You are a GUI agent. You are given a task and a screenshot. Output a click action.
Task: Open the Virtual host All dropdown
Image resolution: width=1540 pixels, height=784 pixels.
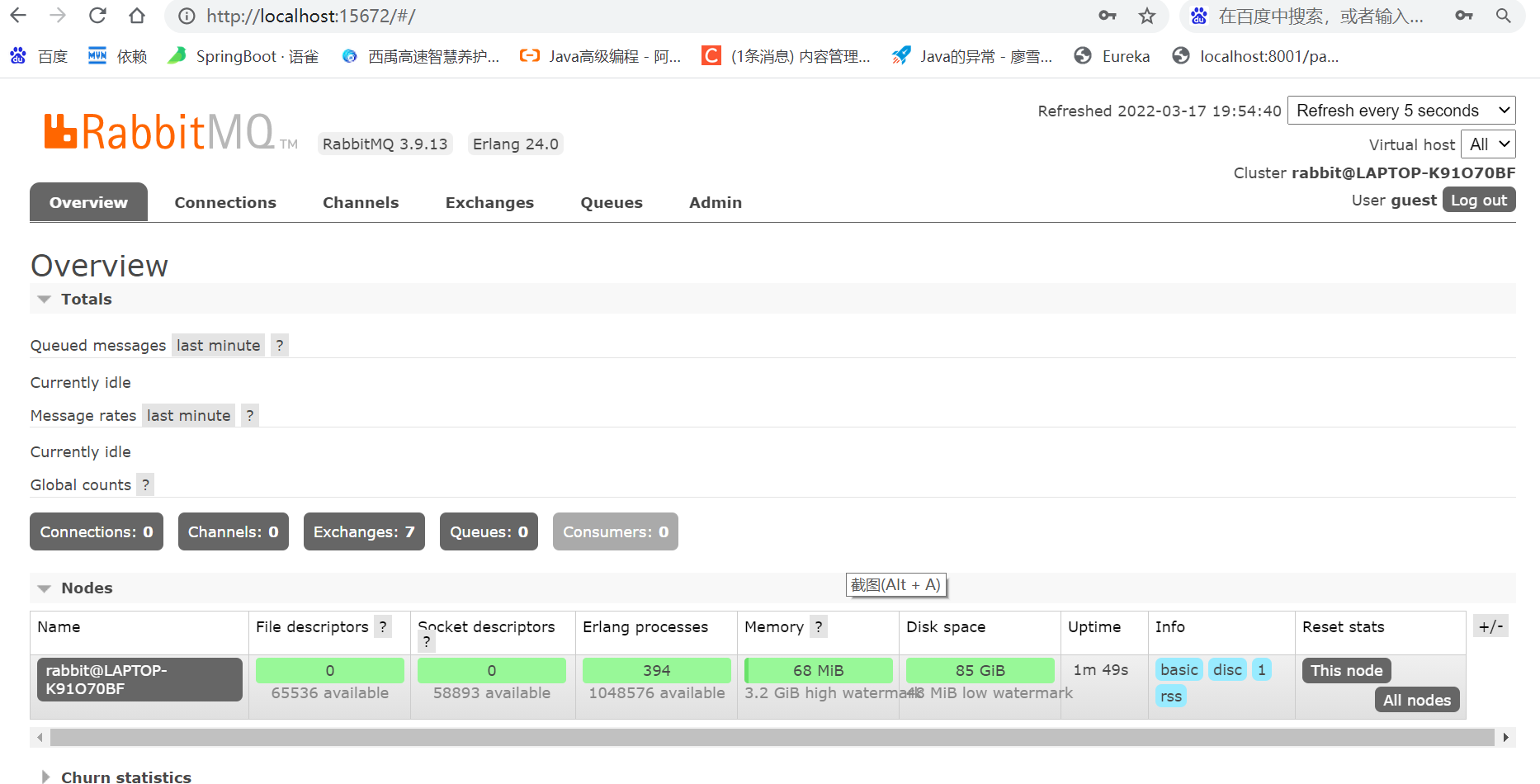pyautogui.click(x=1488, y=144)
